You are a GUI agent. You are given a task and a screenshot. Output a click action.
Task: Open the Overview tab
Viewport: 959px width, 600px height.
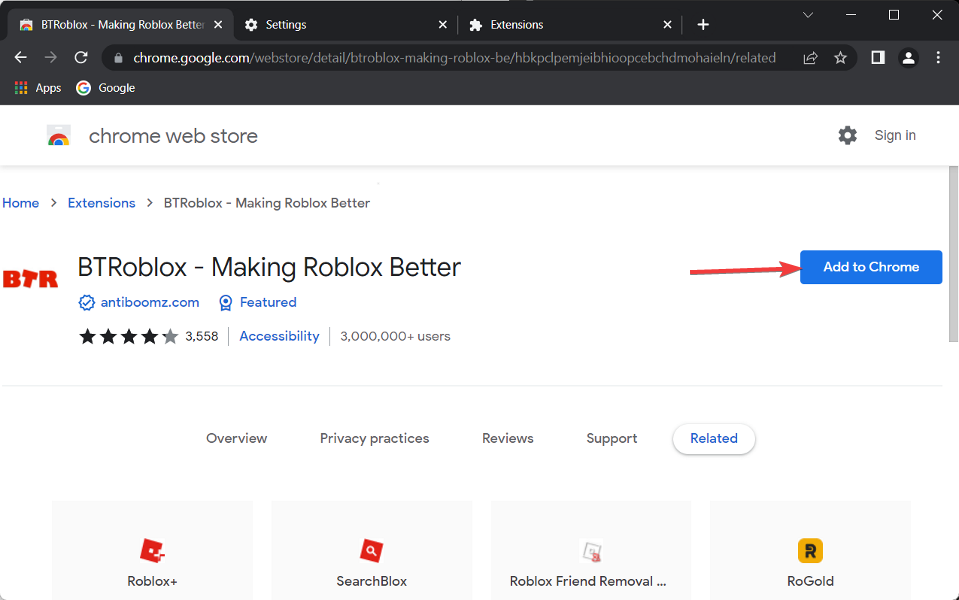click(237, 439)
